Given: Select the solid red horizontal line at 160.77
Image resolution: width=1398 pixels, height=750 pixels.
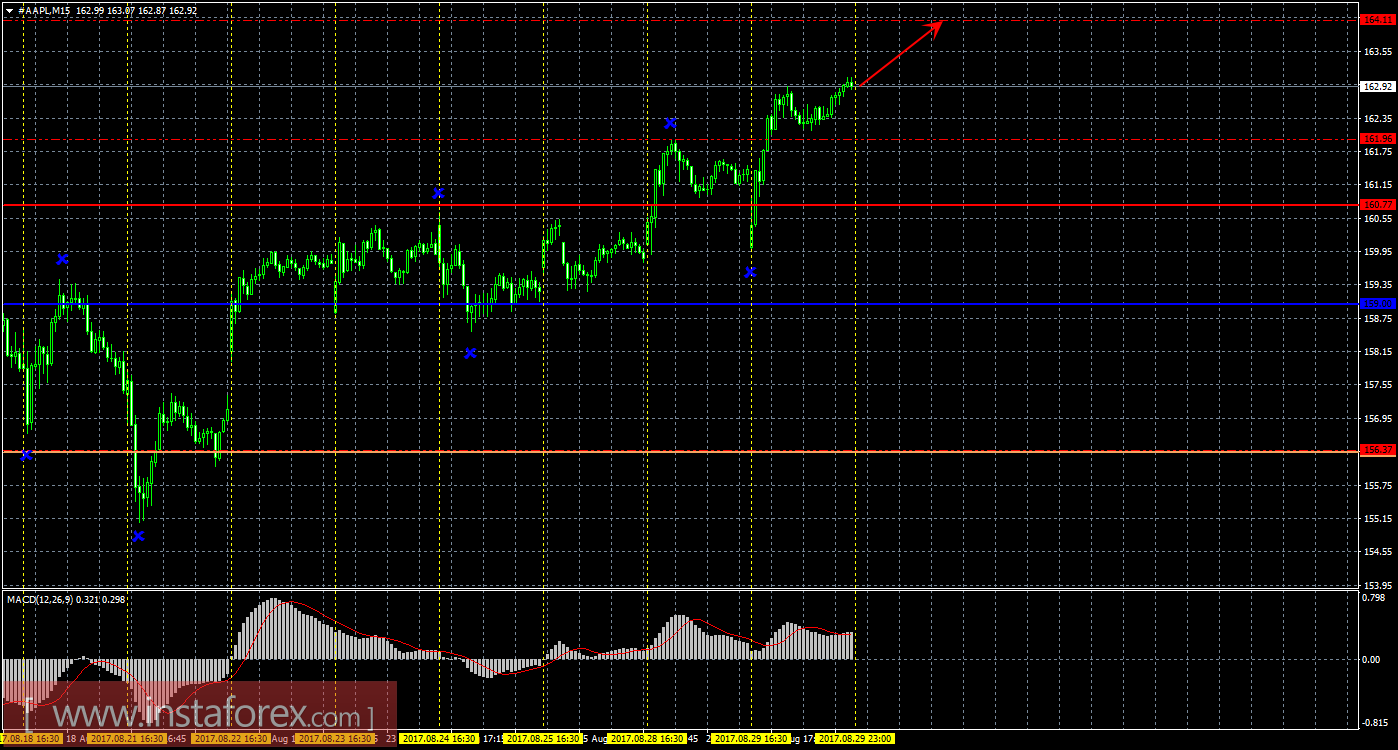Looking at the screenshot, I should (680, 205).
